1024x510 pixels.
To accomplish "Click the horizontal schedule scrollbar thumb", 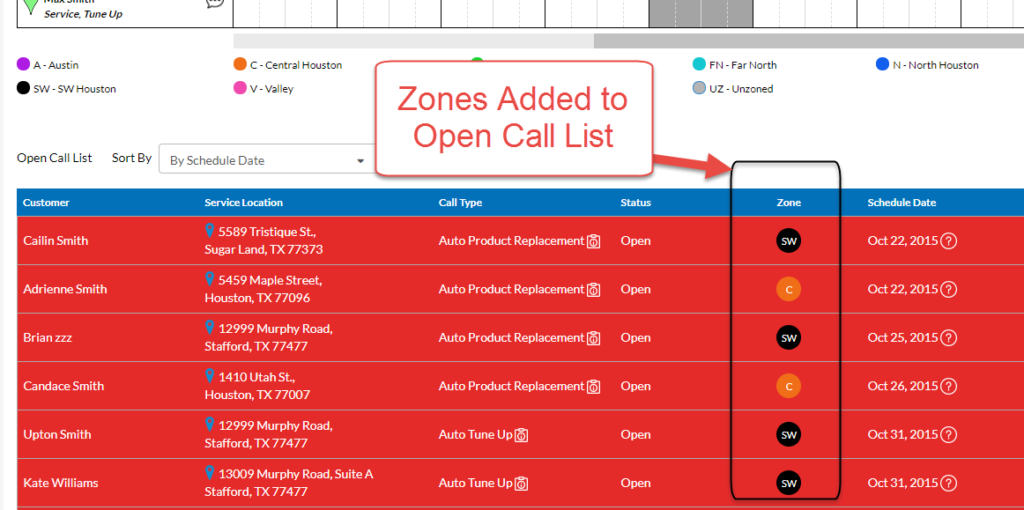I will click(x=808, y=41).
